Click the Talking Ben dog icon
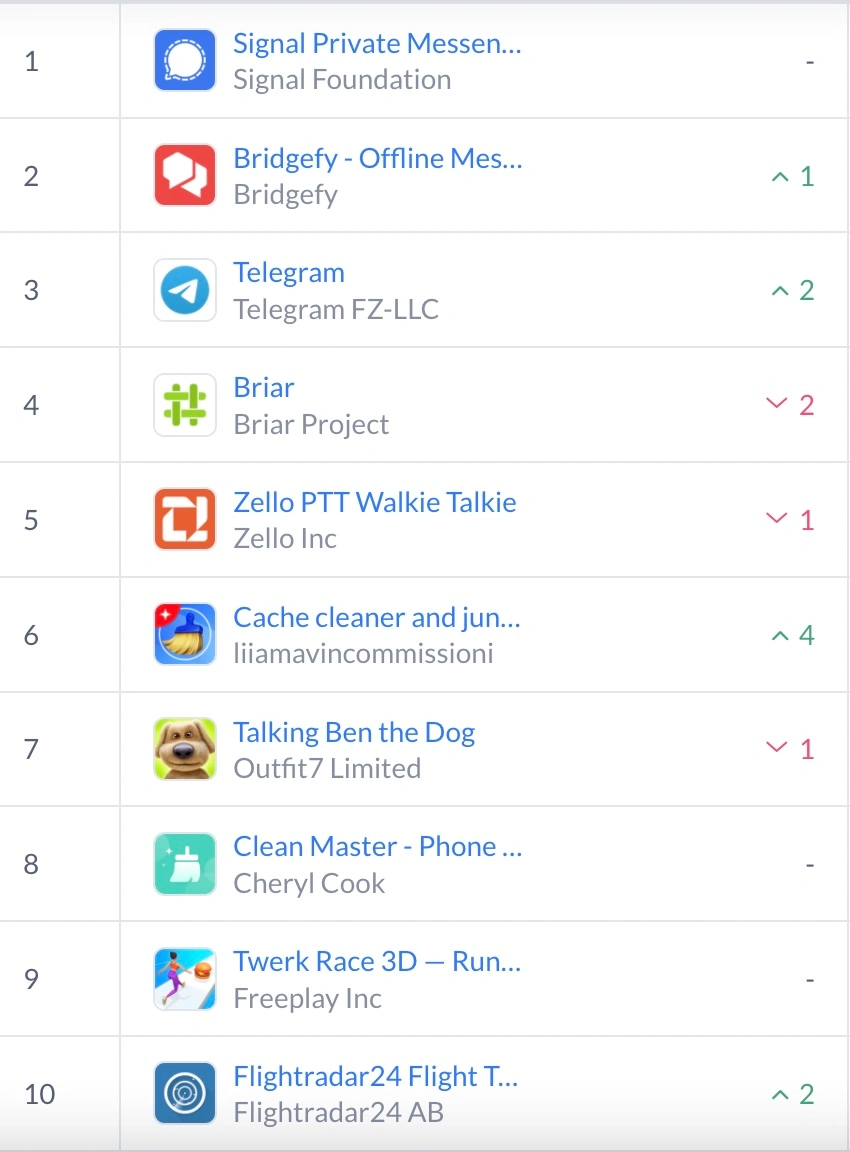 [x=185, y=749]
